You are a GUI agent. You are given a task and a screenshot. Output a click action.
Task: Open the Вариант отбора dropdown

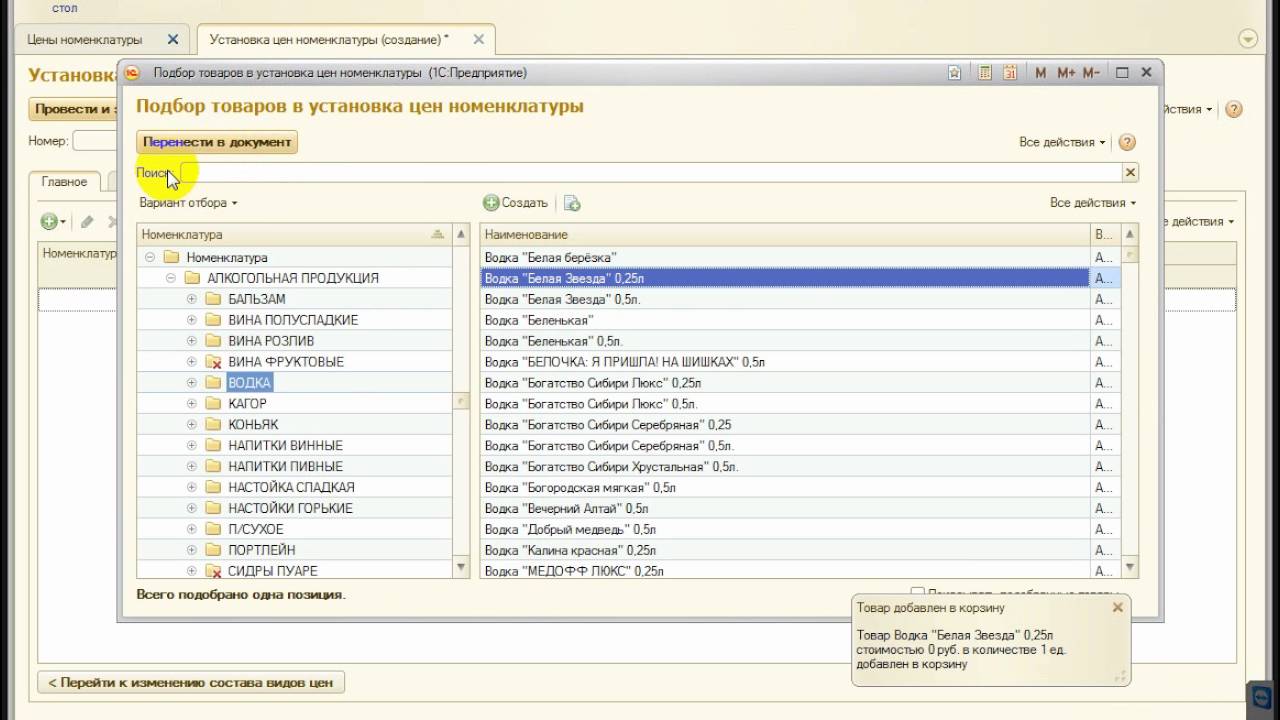(x=188, y=203)
